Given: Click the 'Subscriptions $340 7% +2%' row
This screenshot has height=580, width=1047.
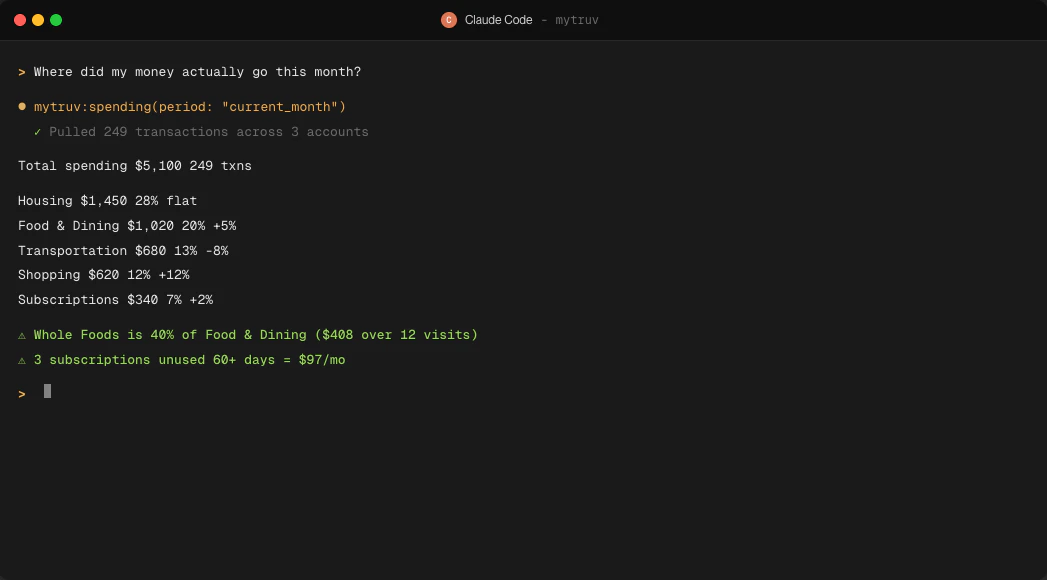Looking at the screenshot, I should pos(116,300).
